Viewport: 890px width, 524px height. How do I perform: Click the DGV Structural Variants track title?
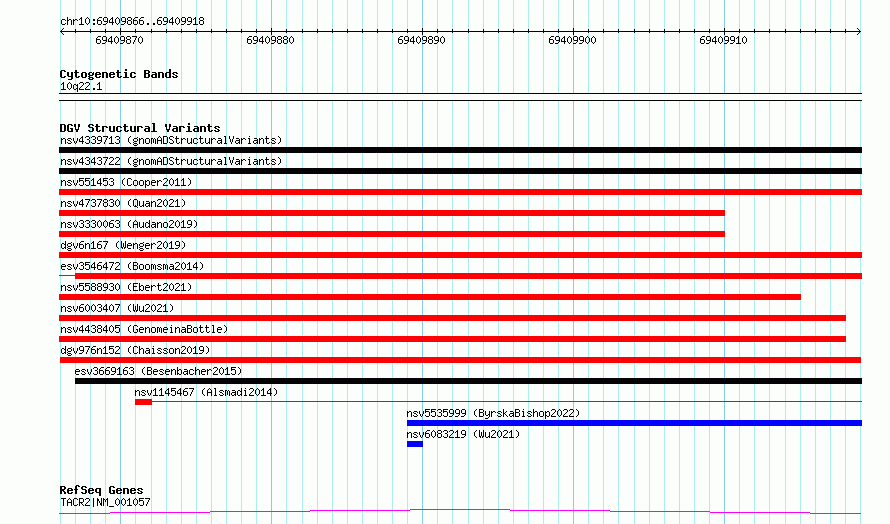coord(140,128)
